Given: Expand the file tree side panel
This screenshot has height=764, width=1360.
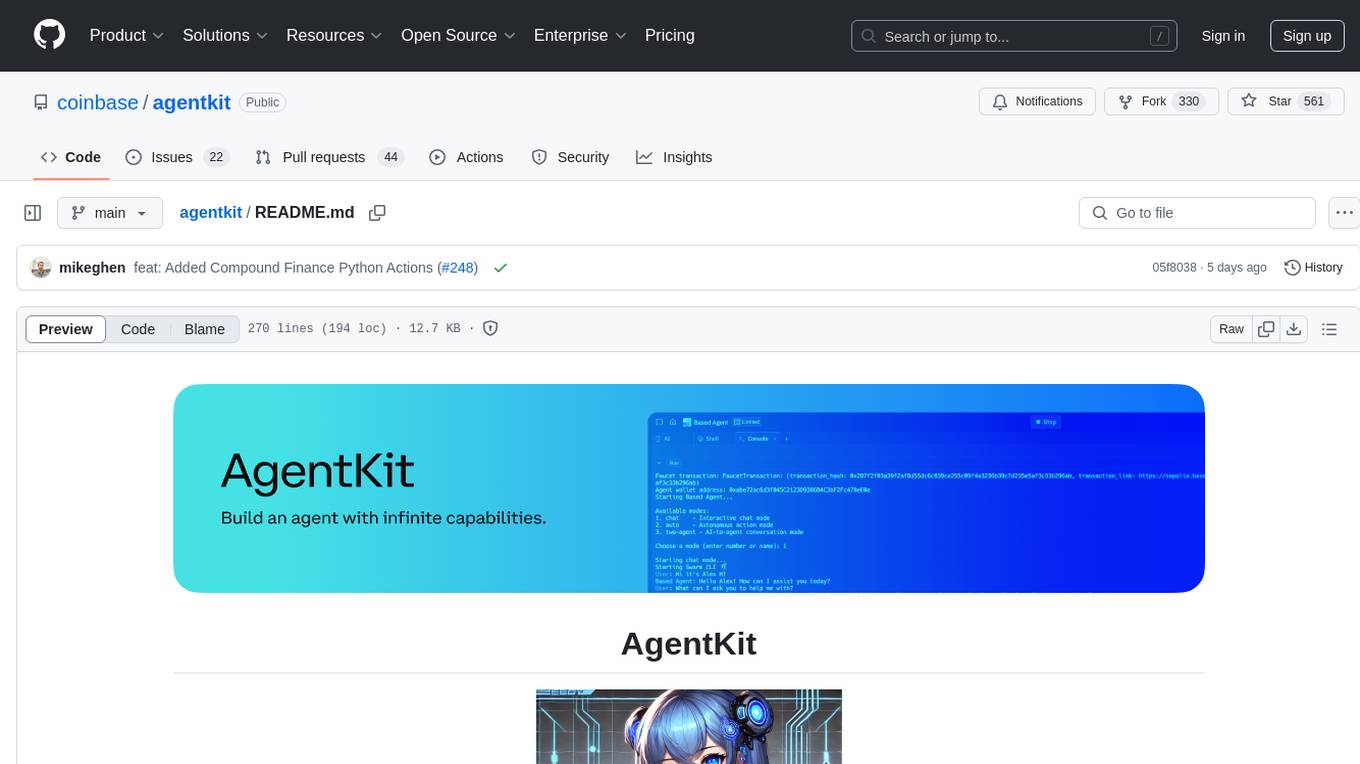Looking at the screenshot, I should [33, 213].
